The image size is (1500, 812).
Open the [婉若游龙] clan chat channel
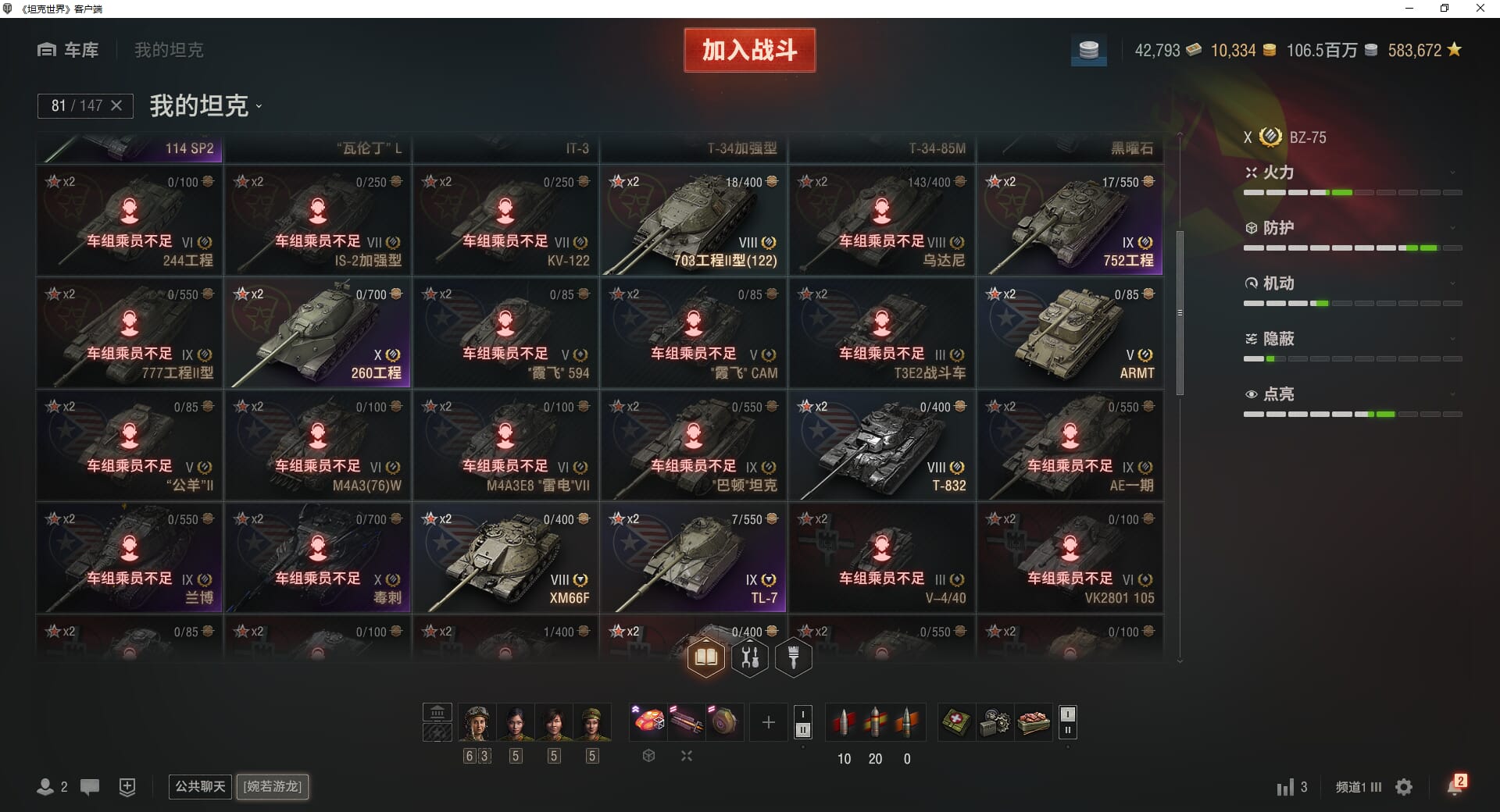click(x=273, y=786)
